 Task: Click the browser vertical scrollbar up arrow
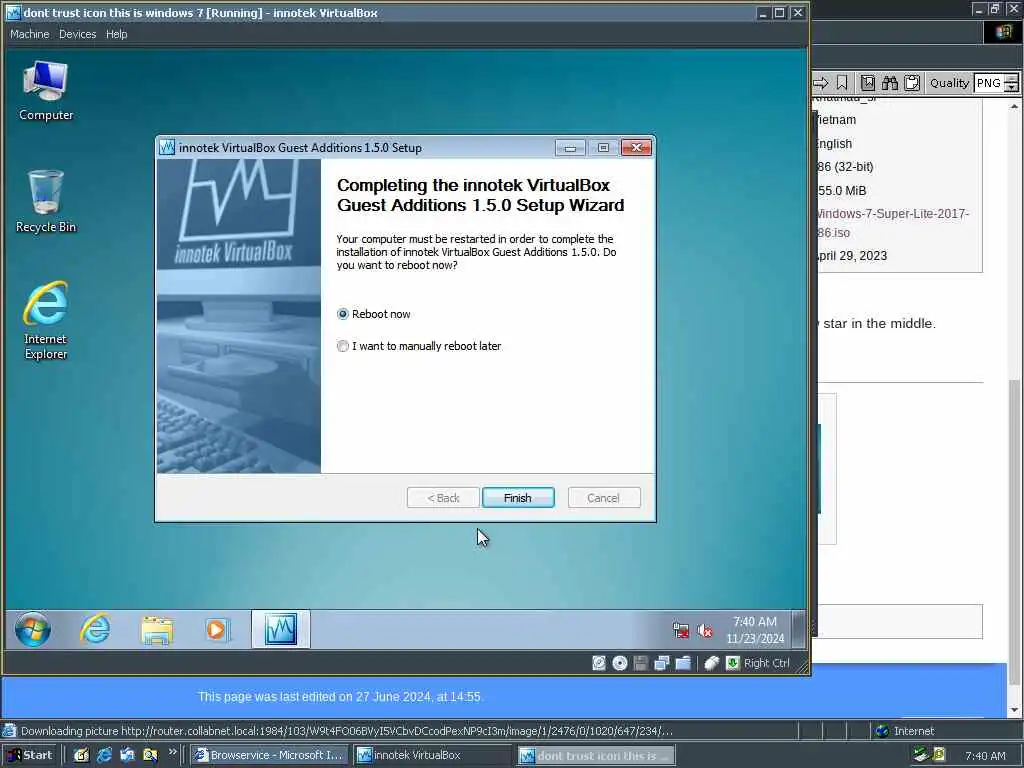click(1014, 106)
